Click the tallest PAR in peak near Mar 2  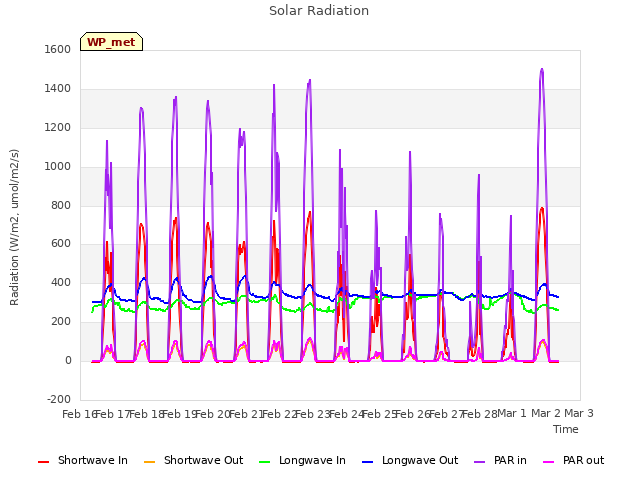[x=542, y=69]
